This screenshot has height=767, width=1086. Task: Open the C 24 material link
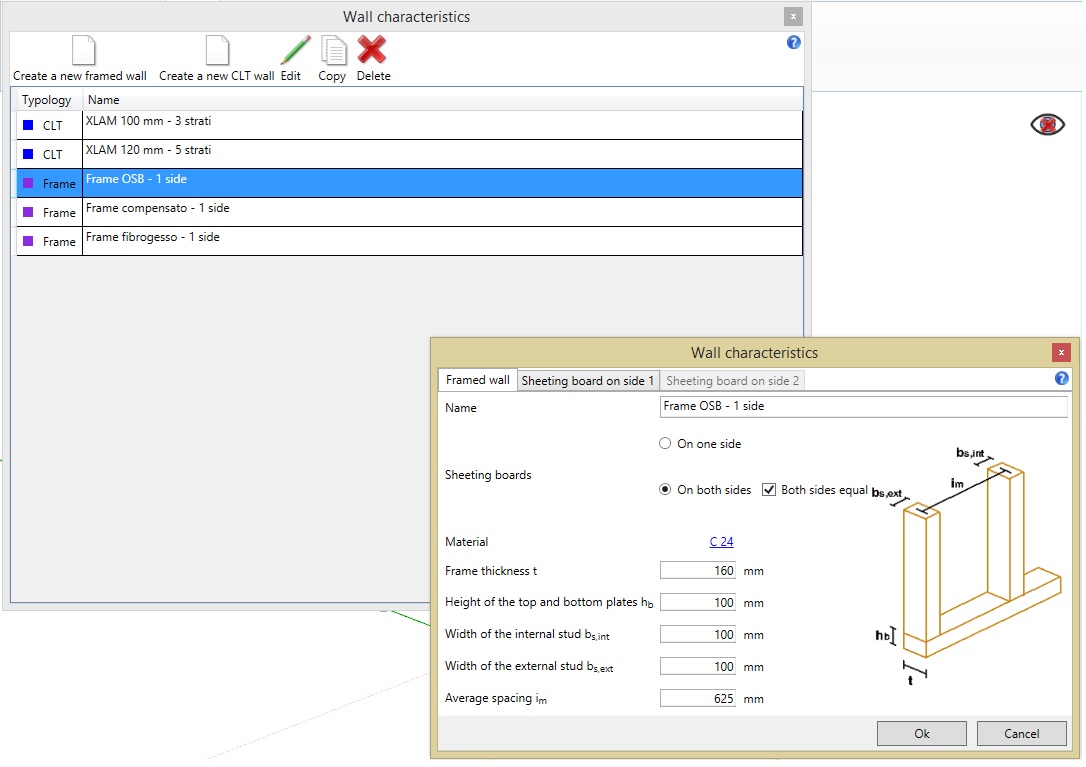pos(721,542)
